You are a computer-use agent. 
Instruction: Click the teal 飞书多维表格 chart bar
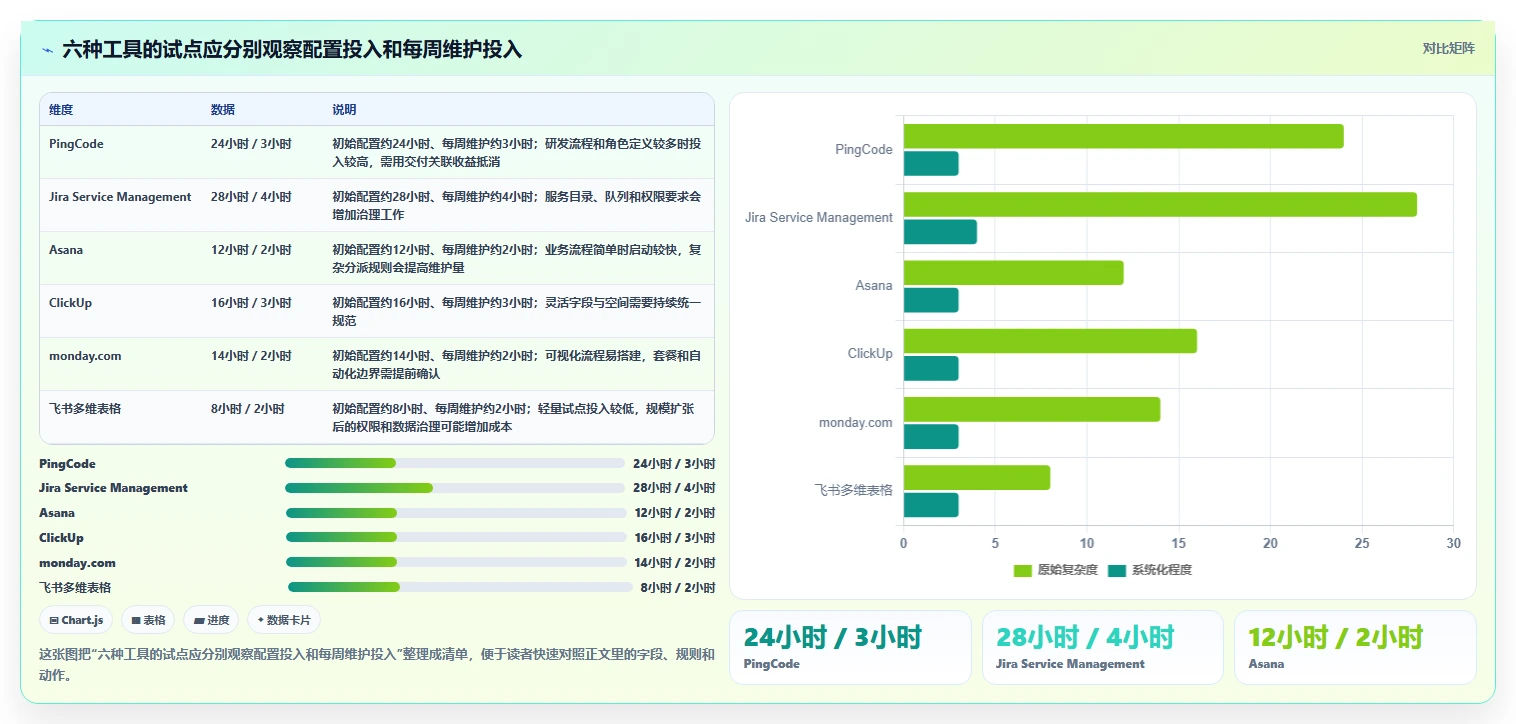click(931, 505)
